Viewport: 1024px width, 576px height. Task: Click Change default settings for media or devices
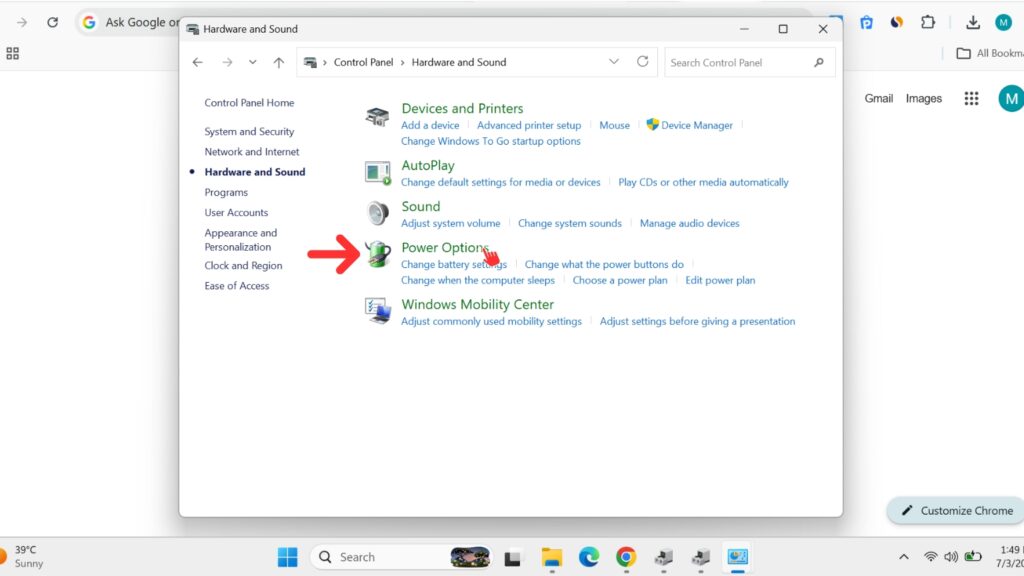(500, 182)
